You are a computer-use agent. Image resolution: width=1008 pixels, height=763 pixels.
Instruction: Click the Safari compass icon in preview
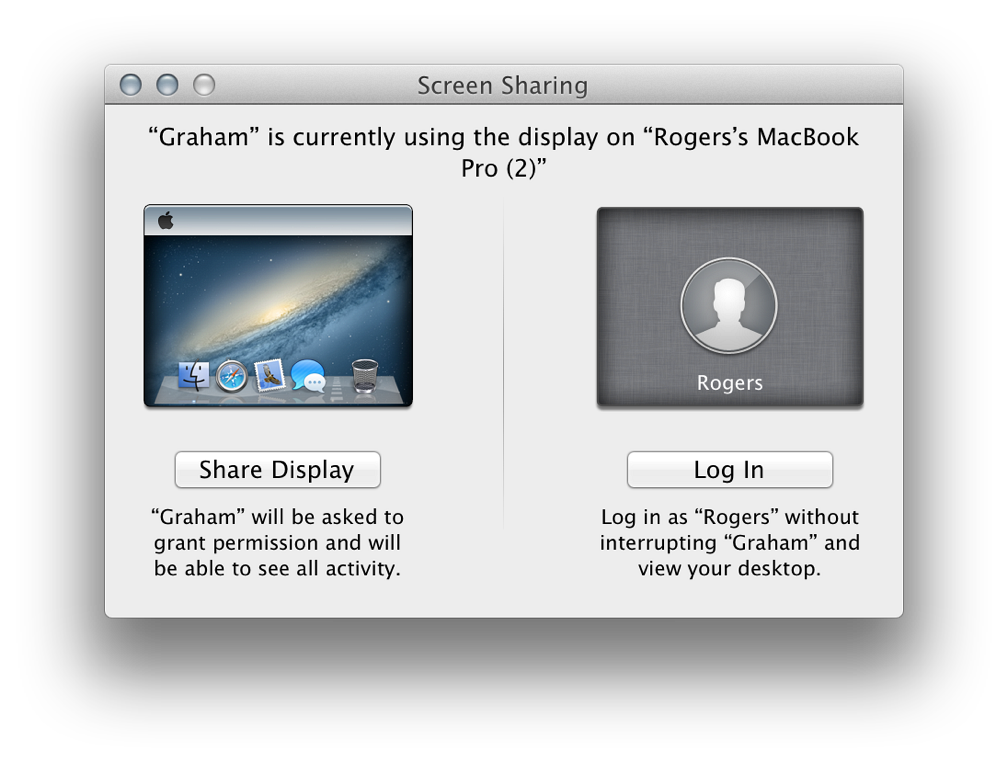point(231,376)
